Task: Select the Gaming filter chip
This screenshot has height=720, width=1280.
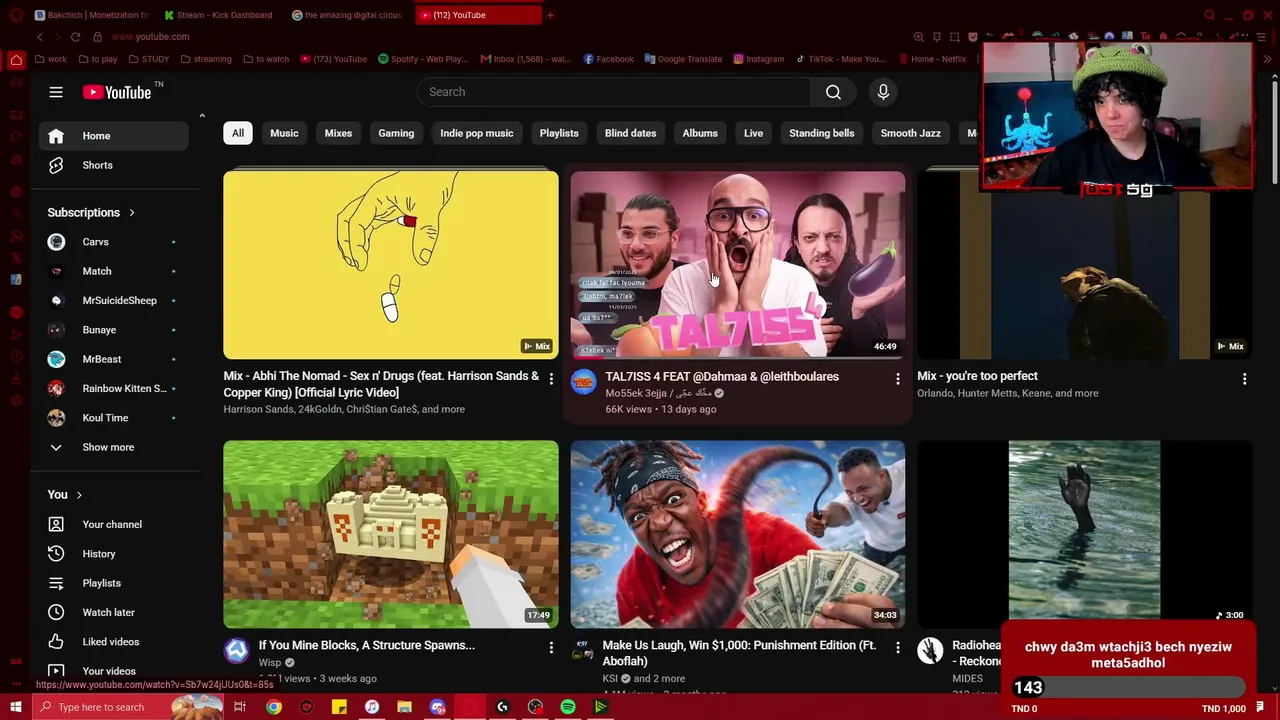Action: pos(396,133)
